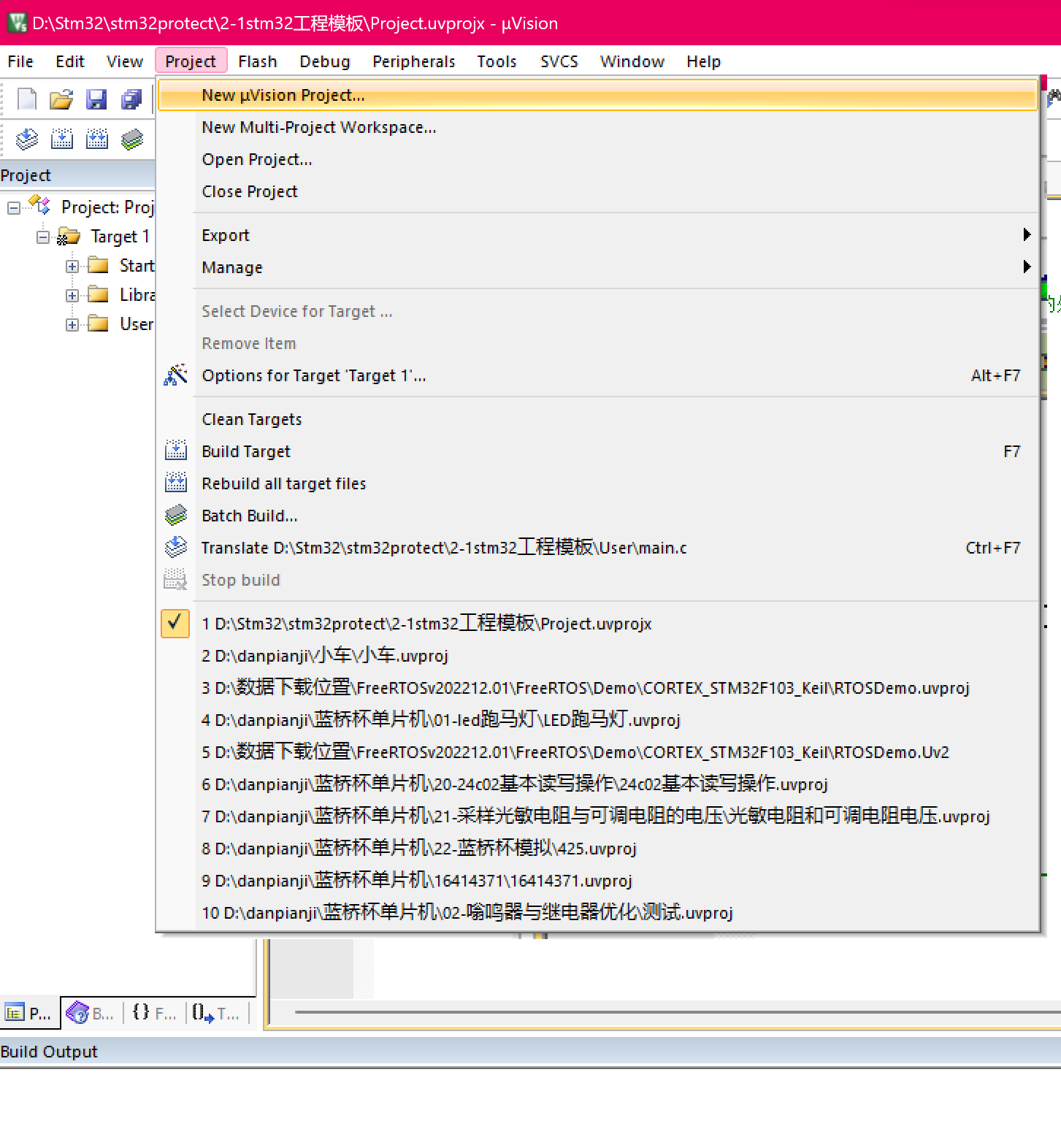Open recent project 10 测试.uvproj
Image resolution: width=1061 pixels, height=1148 pixels.
coord(599,913)
